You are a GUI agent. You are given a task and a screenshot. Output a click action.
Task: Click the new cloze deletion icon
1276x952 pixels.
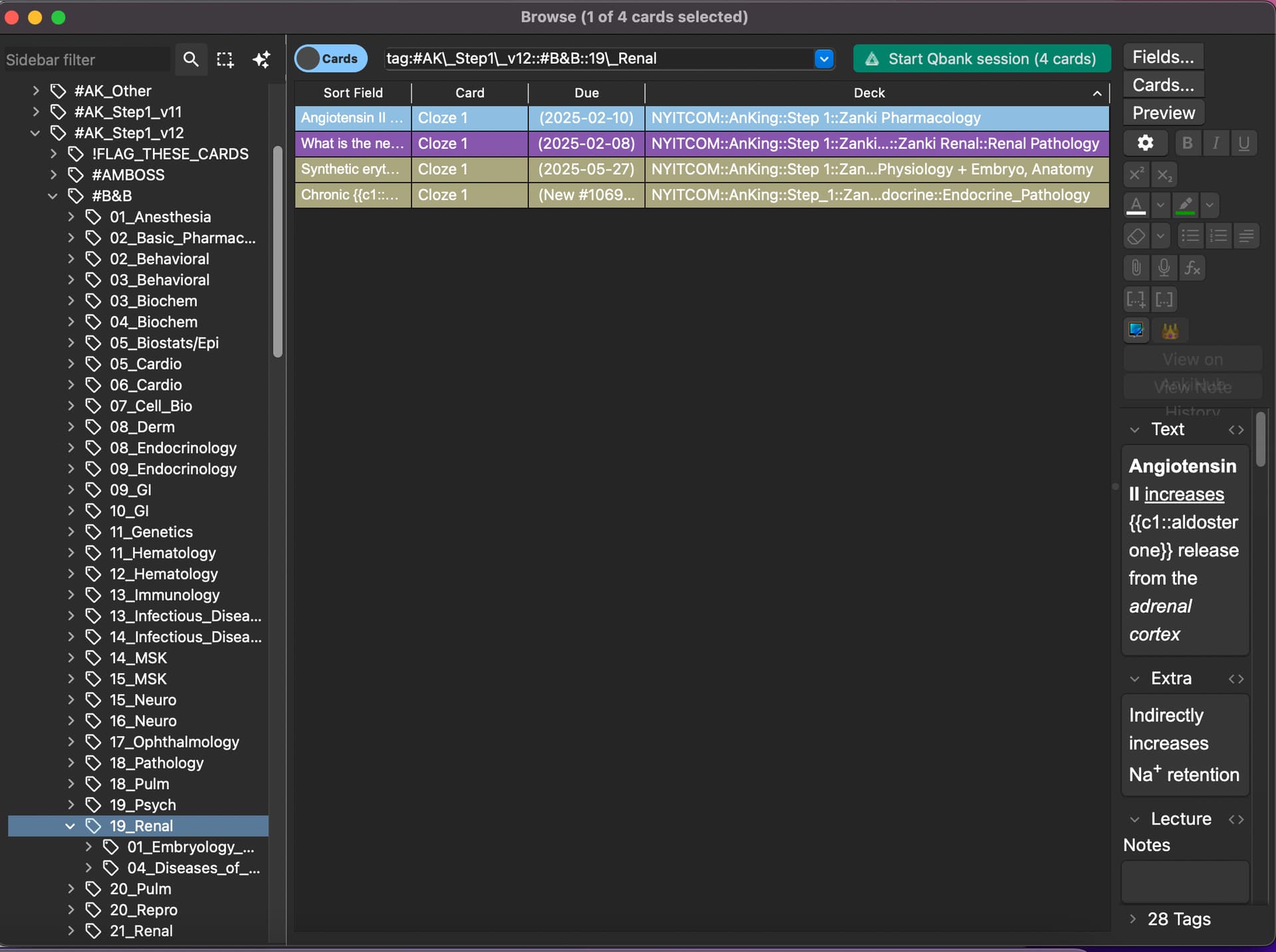(x=1136, y=300)
